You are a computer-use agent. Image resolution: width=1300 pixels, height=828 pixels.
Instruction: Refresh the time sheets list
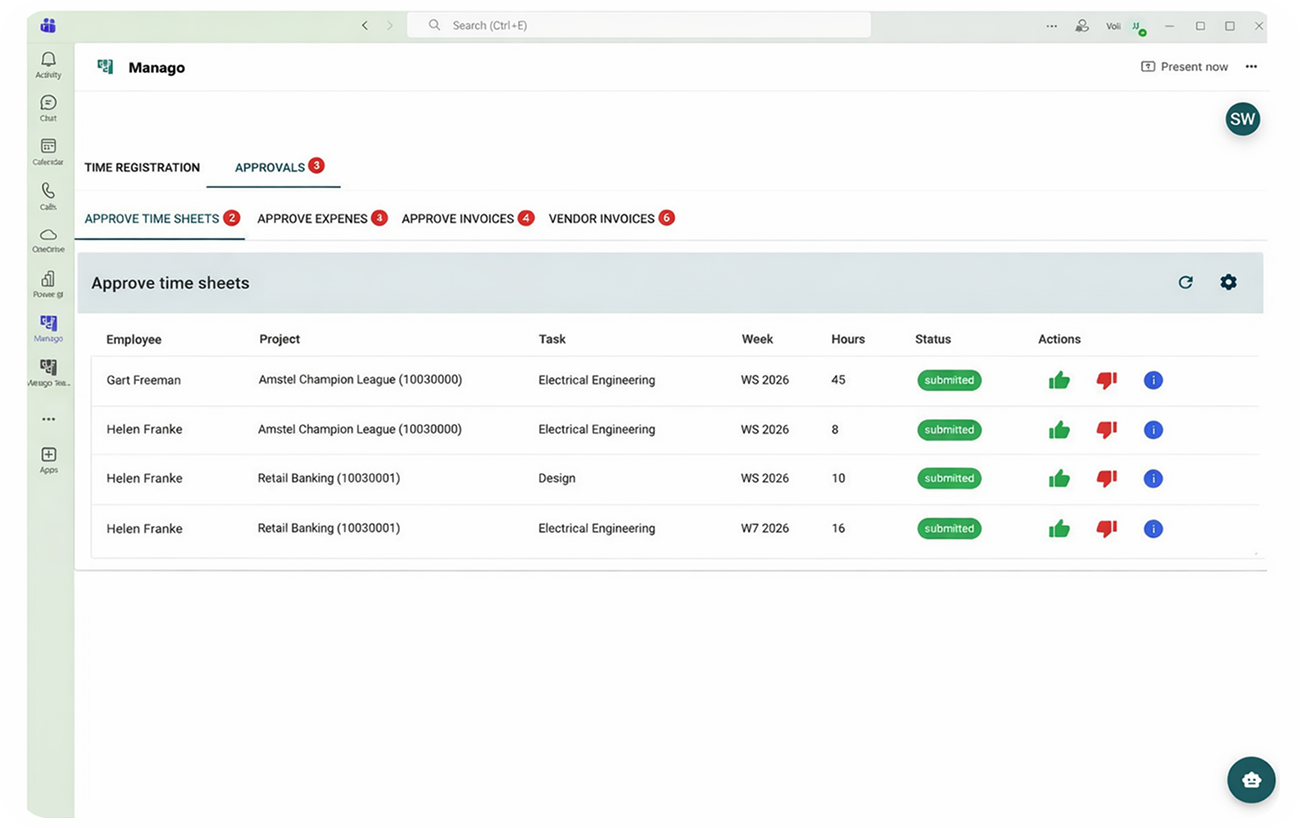(x=1185, y=283)
